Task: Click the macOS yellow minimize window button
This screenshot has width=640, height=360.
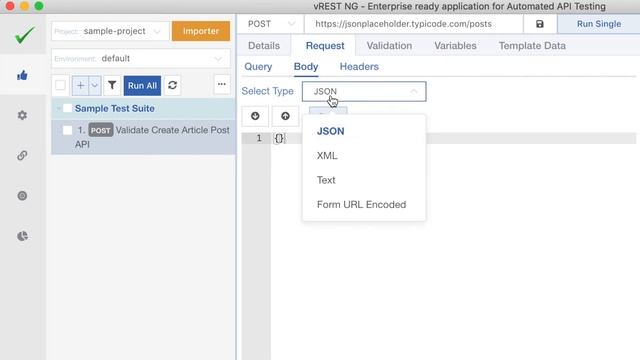Action: click(x=24, y=6)
